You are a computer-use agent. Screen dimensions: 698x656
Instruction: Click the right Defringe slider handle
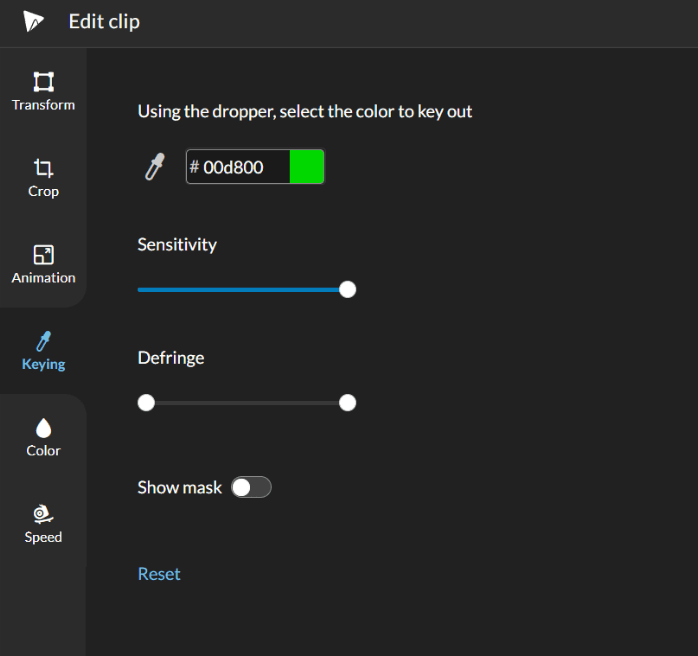click(347, 403)
